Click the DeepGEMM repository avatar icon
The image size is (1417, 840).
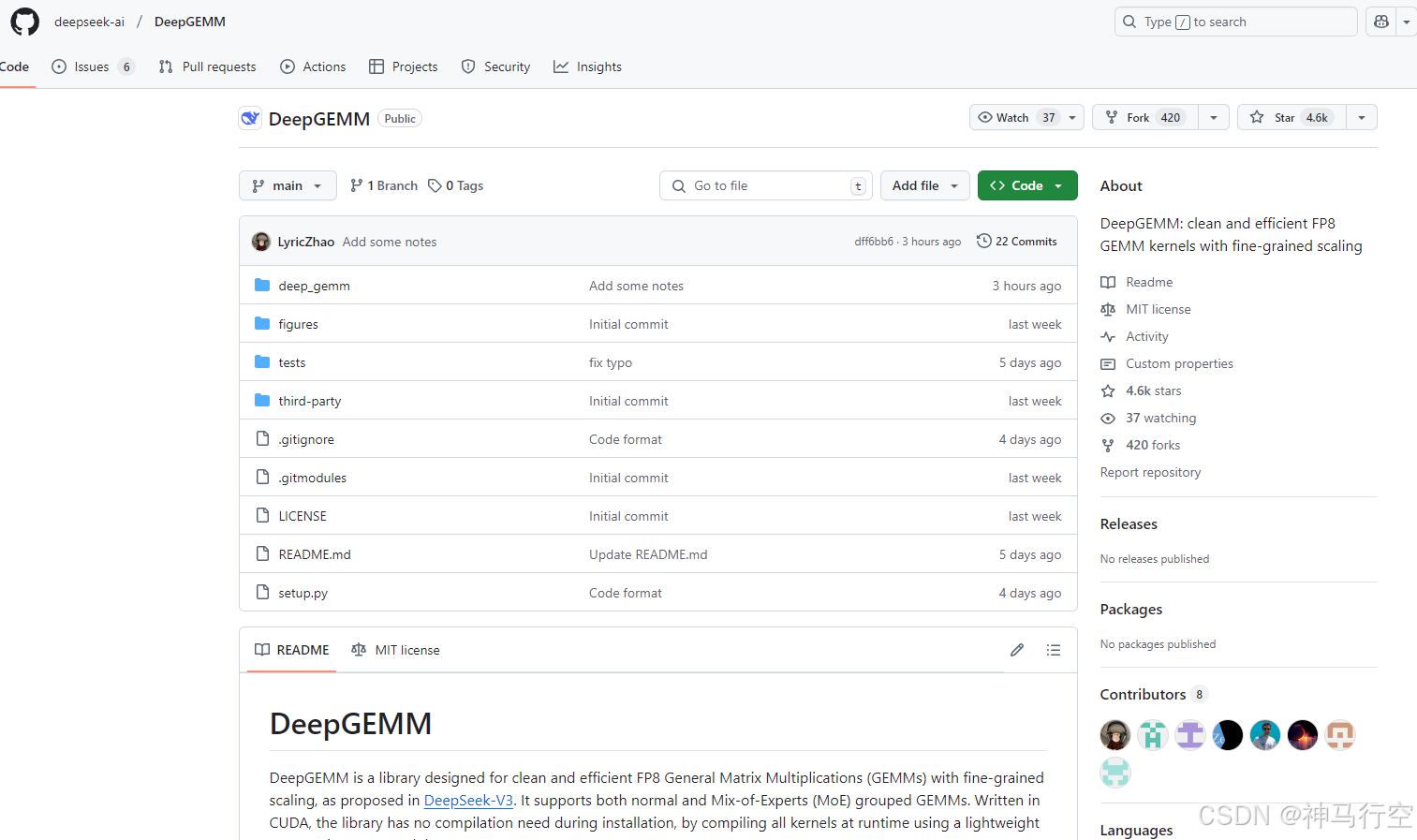click(x=250, y=119)
